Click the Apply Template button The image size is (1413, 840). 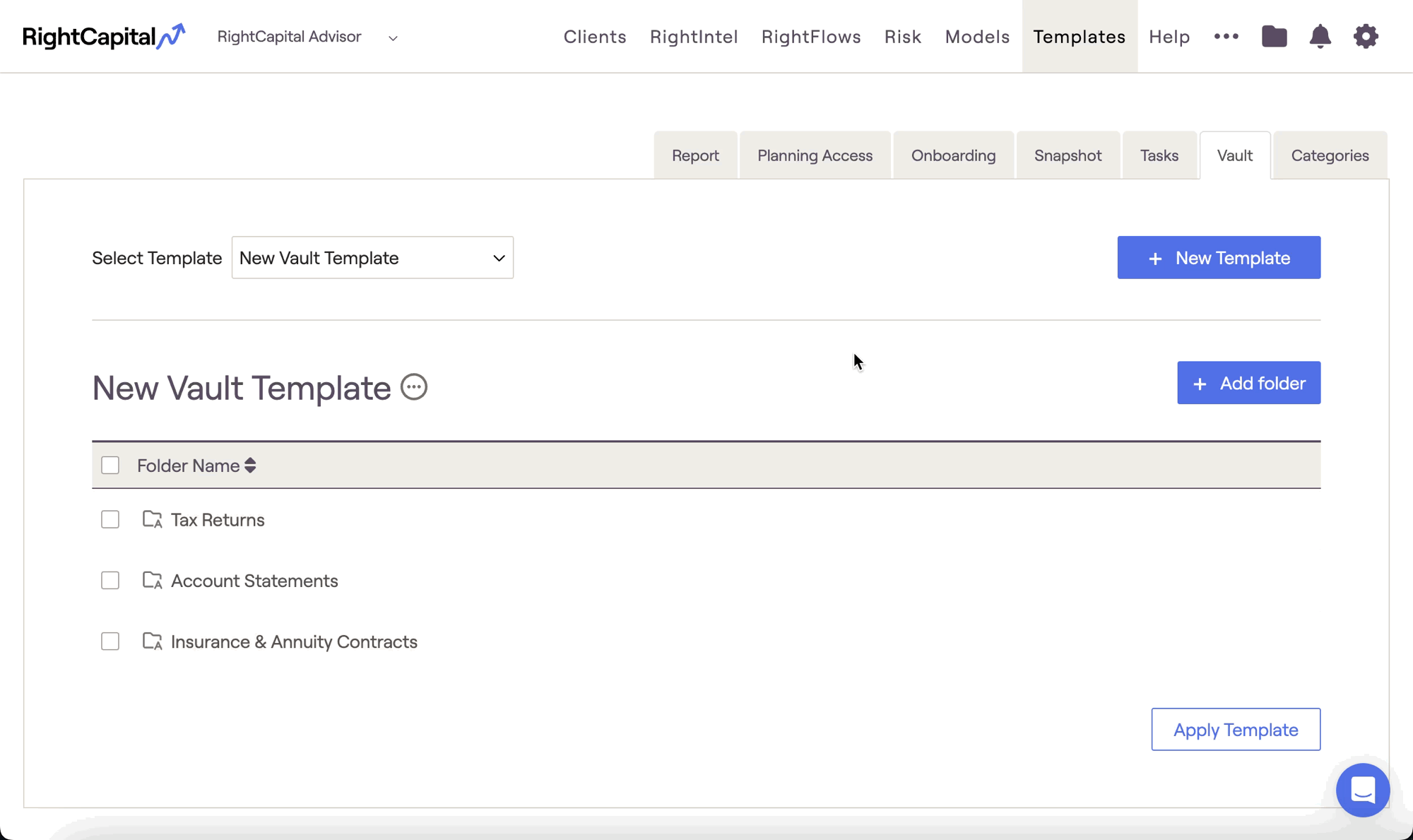click(x=1236, y=729)
